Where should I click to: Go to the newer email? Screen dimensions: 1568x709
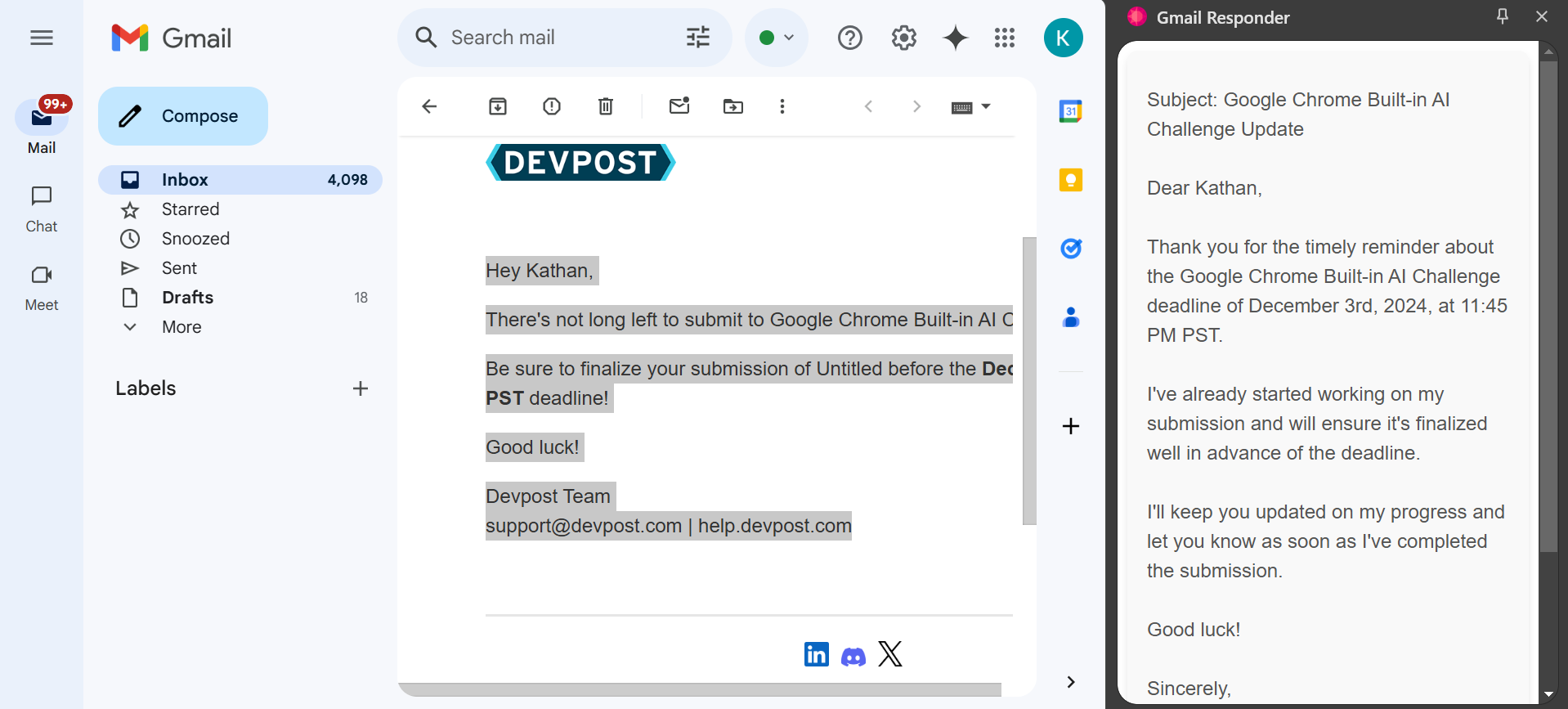tap(869, 106)
